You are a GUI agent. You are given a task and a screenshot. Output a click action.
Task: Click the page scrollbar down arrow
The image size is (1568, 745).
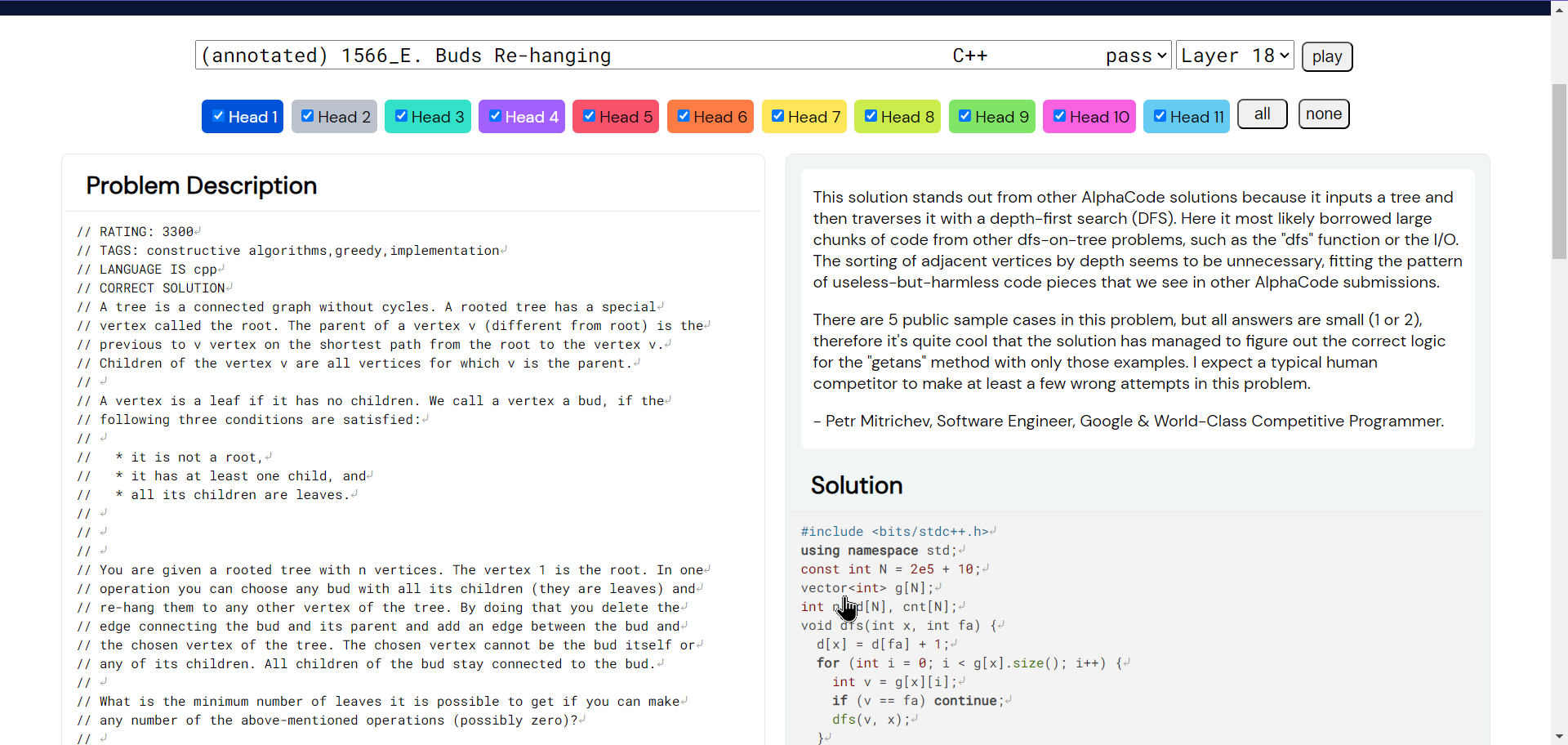click(1559, 736)
